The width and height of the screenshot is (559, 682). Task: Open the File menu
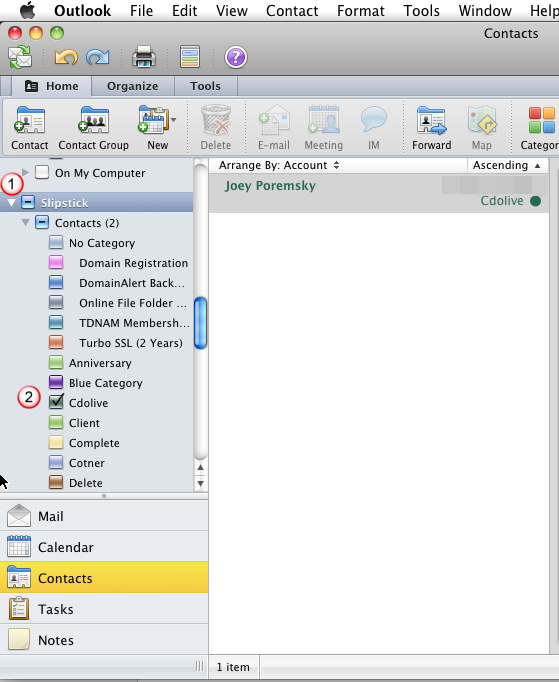141,10
